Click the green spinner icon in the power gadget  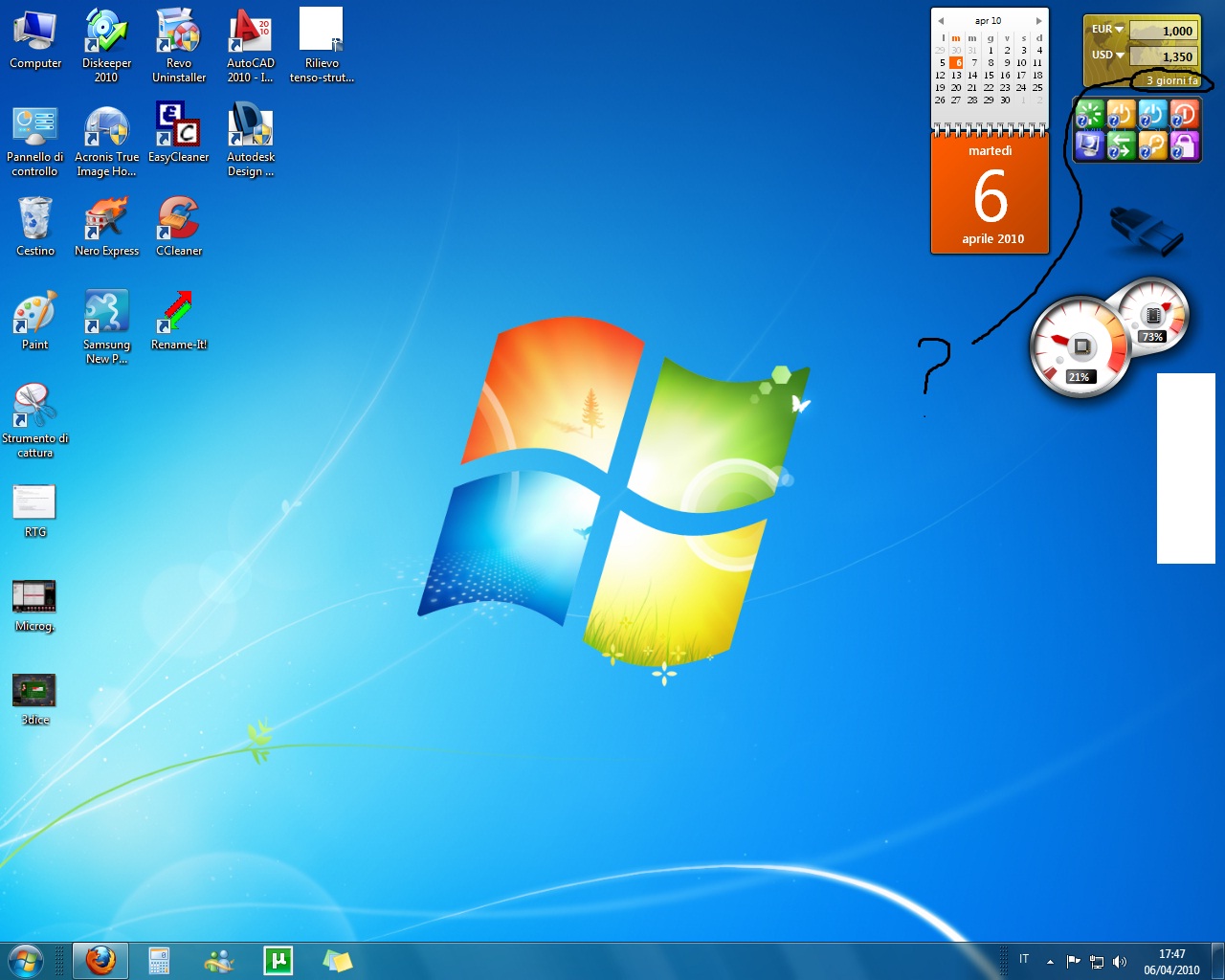[x=1090, y=114]
